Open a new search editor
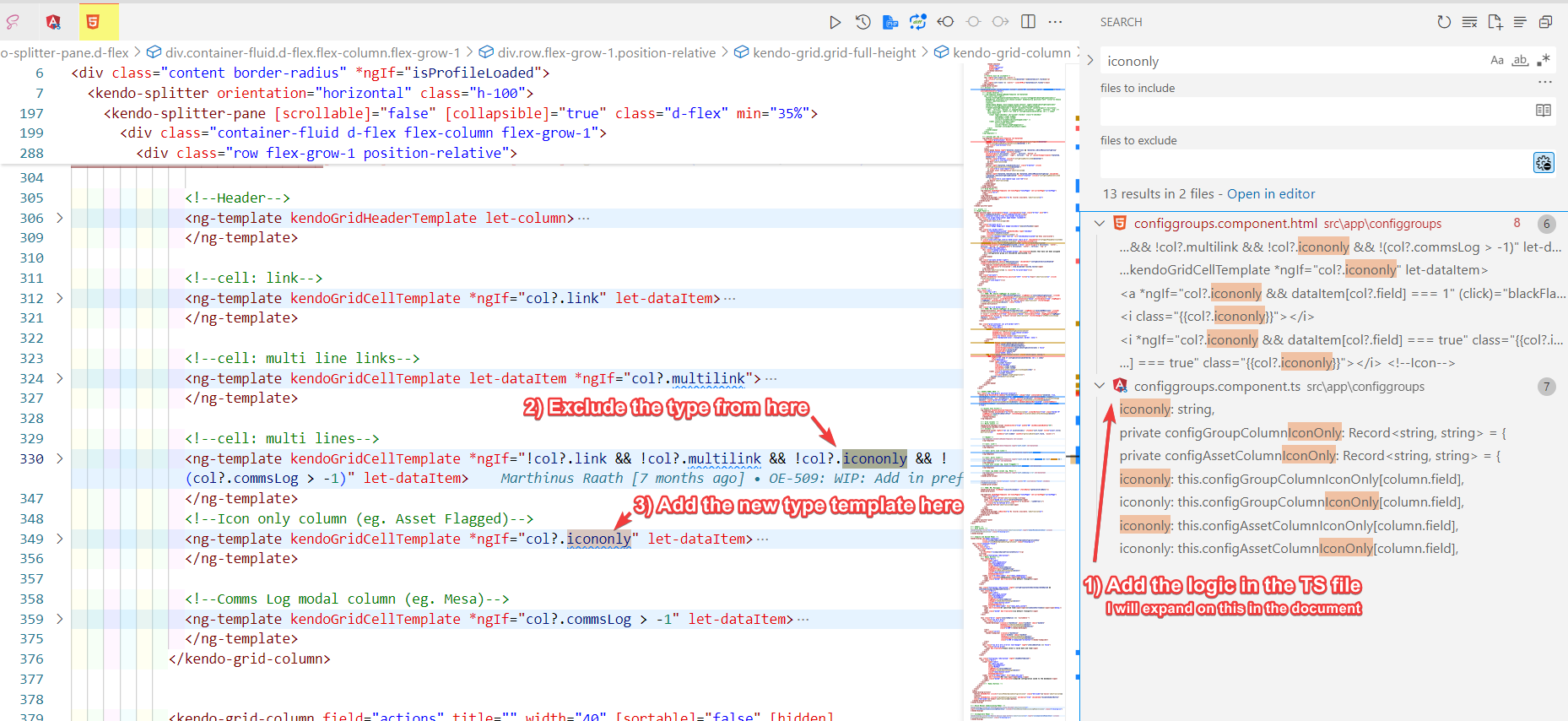1568x721 pixels. [1495, 22]
